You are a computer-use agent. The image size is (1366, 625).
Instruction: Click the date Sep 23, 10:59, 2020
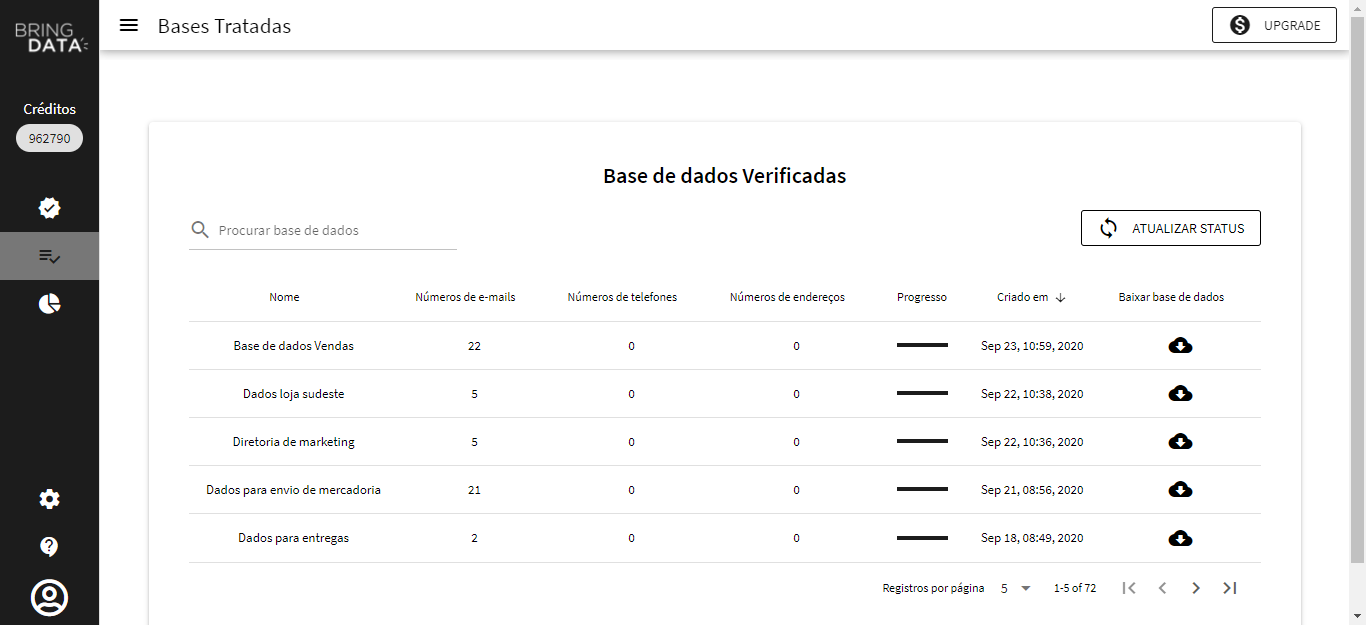point(1032,346)
